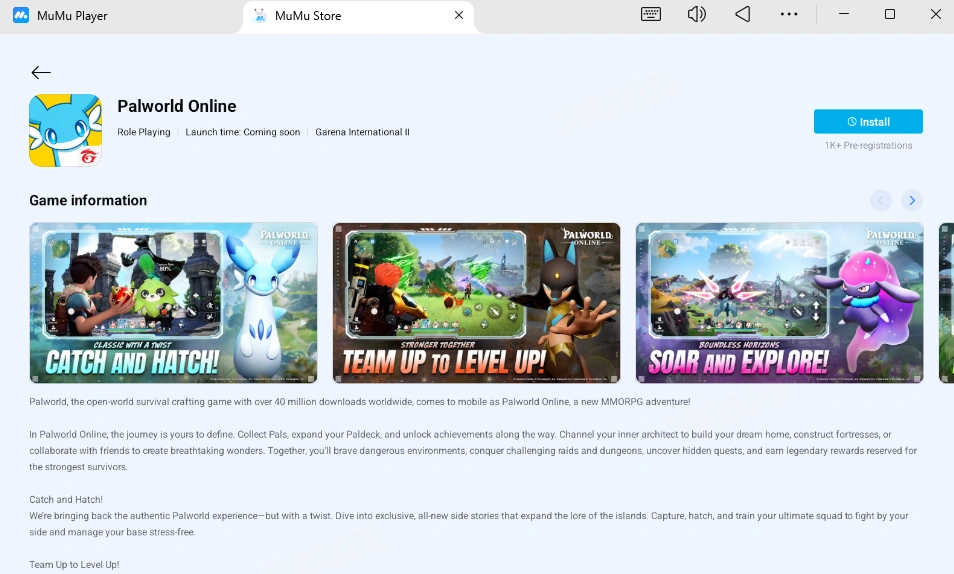Click Launch time: Coming soon text
954x574 pixels.
(x=242, y=132)
